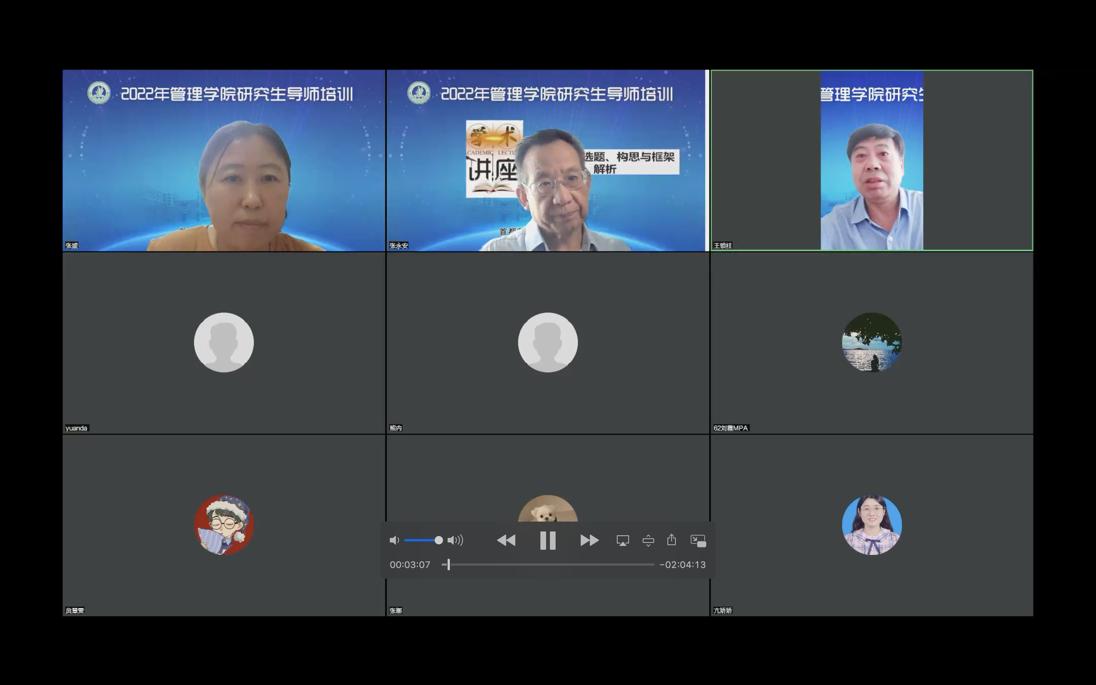This screenshot has height=685, width=1096.
Task: Select the green-bordered active speaker video
Action: click(x=871, y=160)
